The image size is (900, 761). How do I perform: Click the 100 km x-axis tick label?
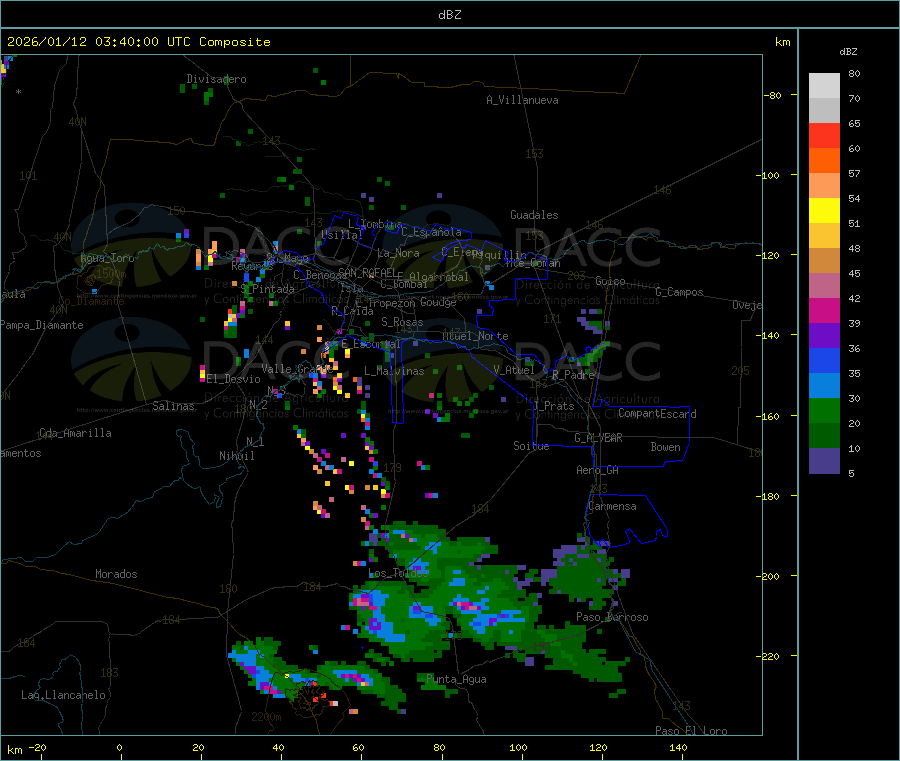click(518, 747)
